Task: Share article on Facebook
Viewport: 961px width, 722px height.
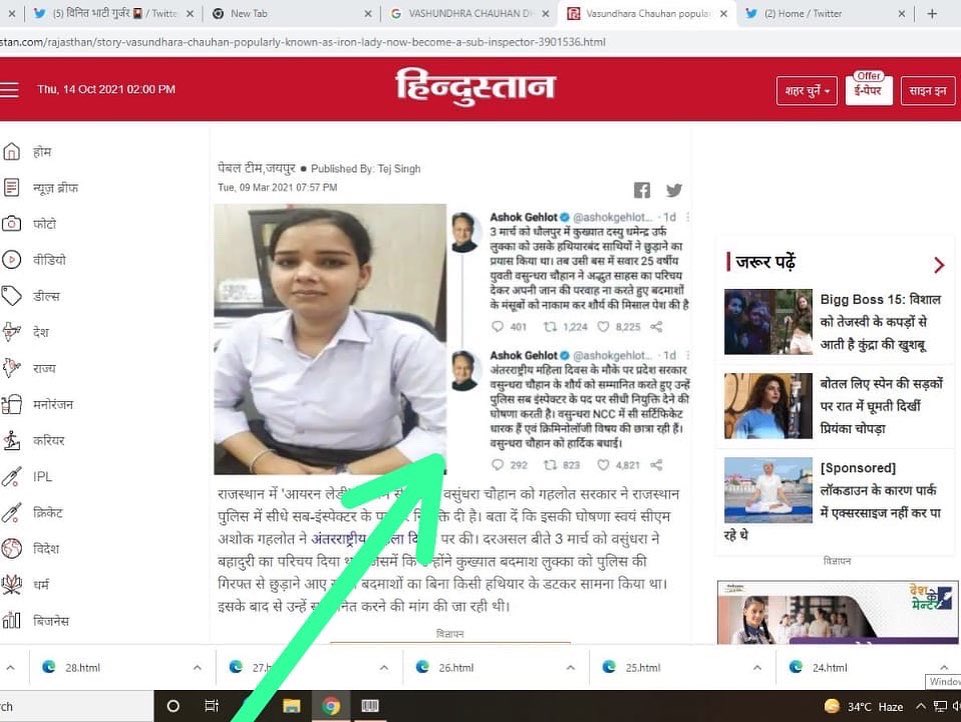Action: [642, 190]
